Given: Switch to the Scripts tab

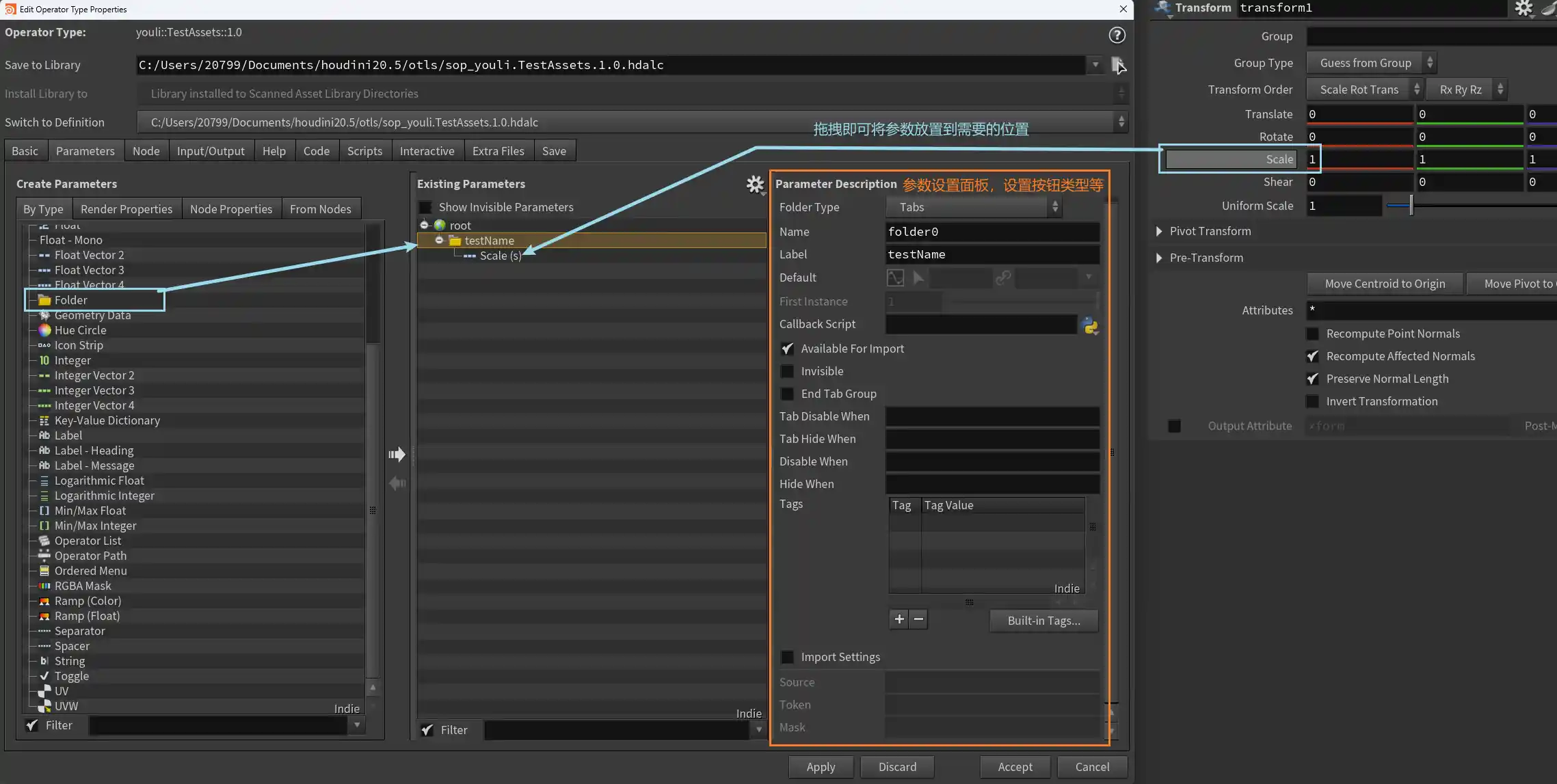Looking at the screenshot, I should pos(364,151).
